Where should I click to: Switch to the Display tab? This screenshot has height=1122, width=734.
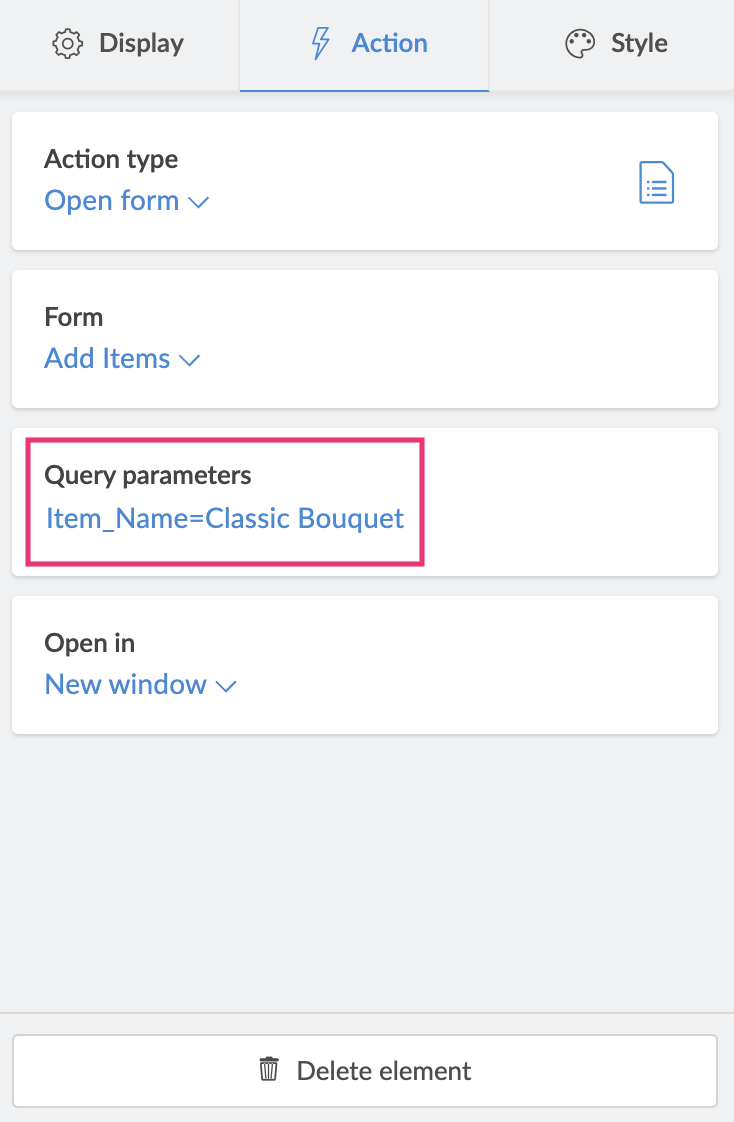click(141, 44)
